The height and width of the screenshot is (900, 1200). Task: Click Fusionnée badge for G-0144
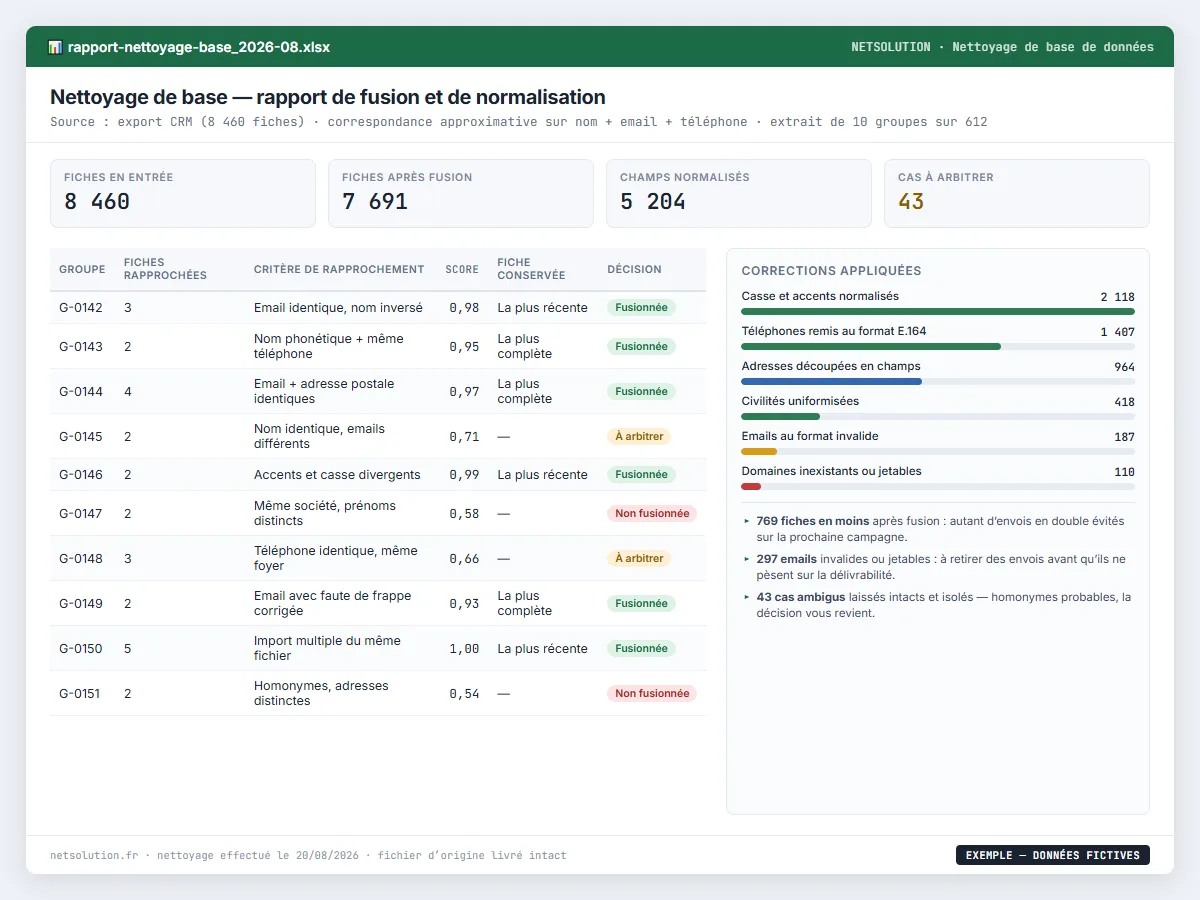point(641,391)
